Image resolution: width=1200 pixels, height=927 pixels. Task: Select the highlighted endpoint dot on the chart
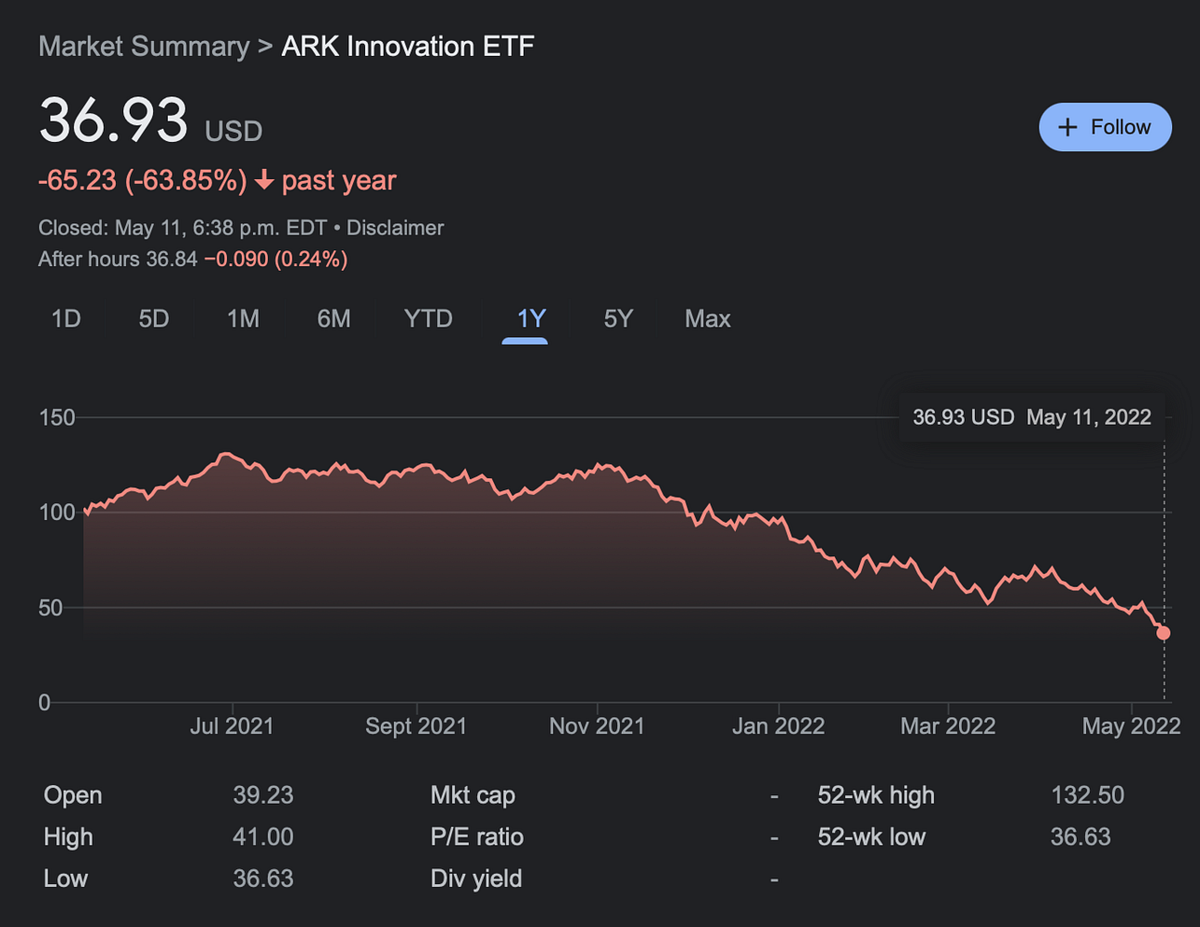click(1163, 632)
